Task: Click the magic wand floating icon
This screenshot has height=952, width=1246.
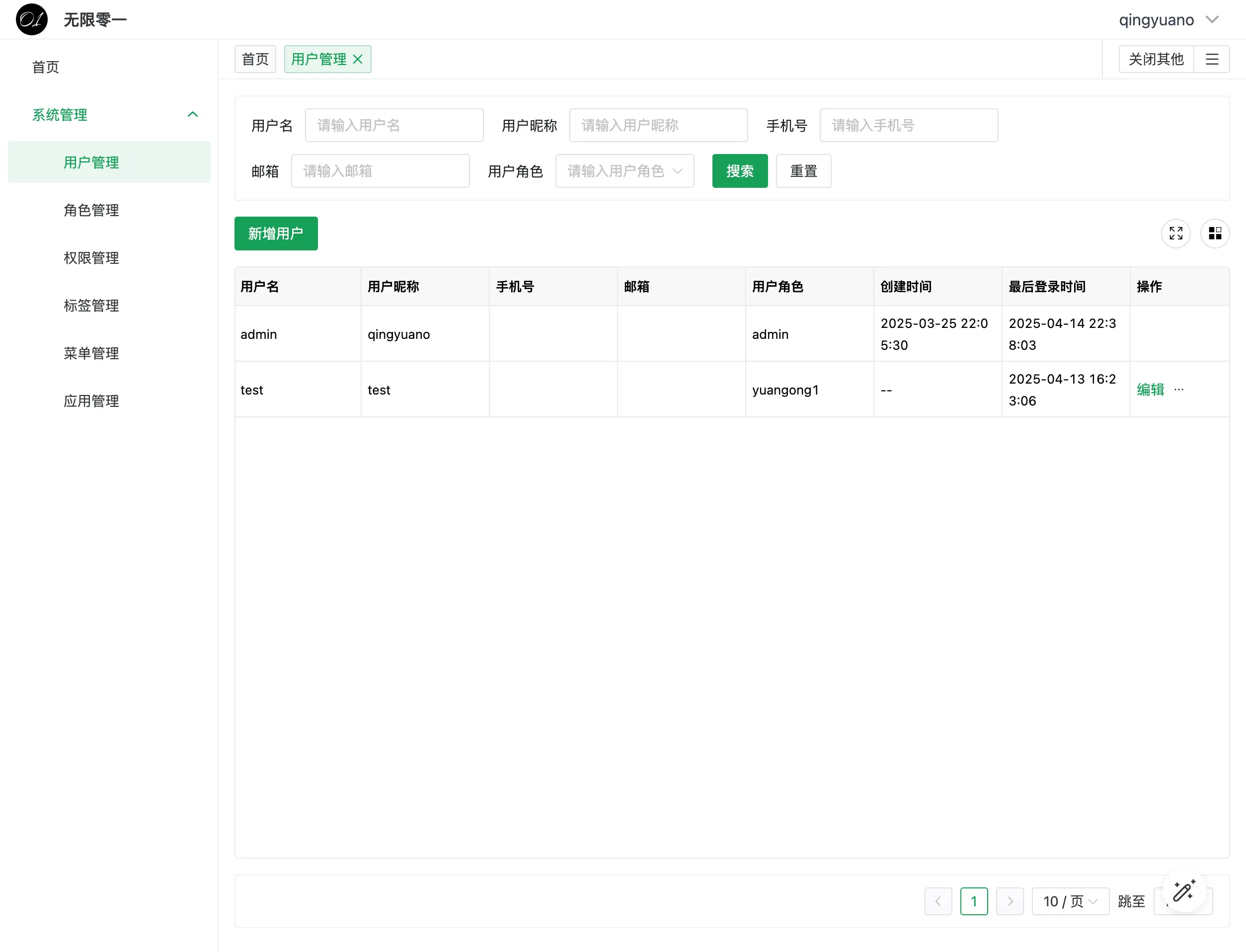Action: 1183,891
